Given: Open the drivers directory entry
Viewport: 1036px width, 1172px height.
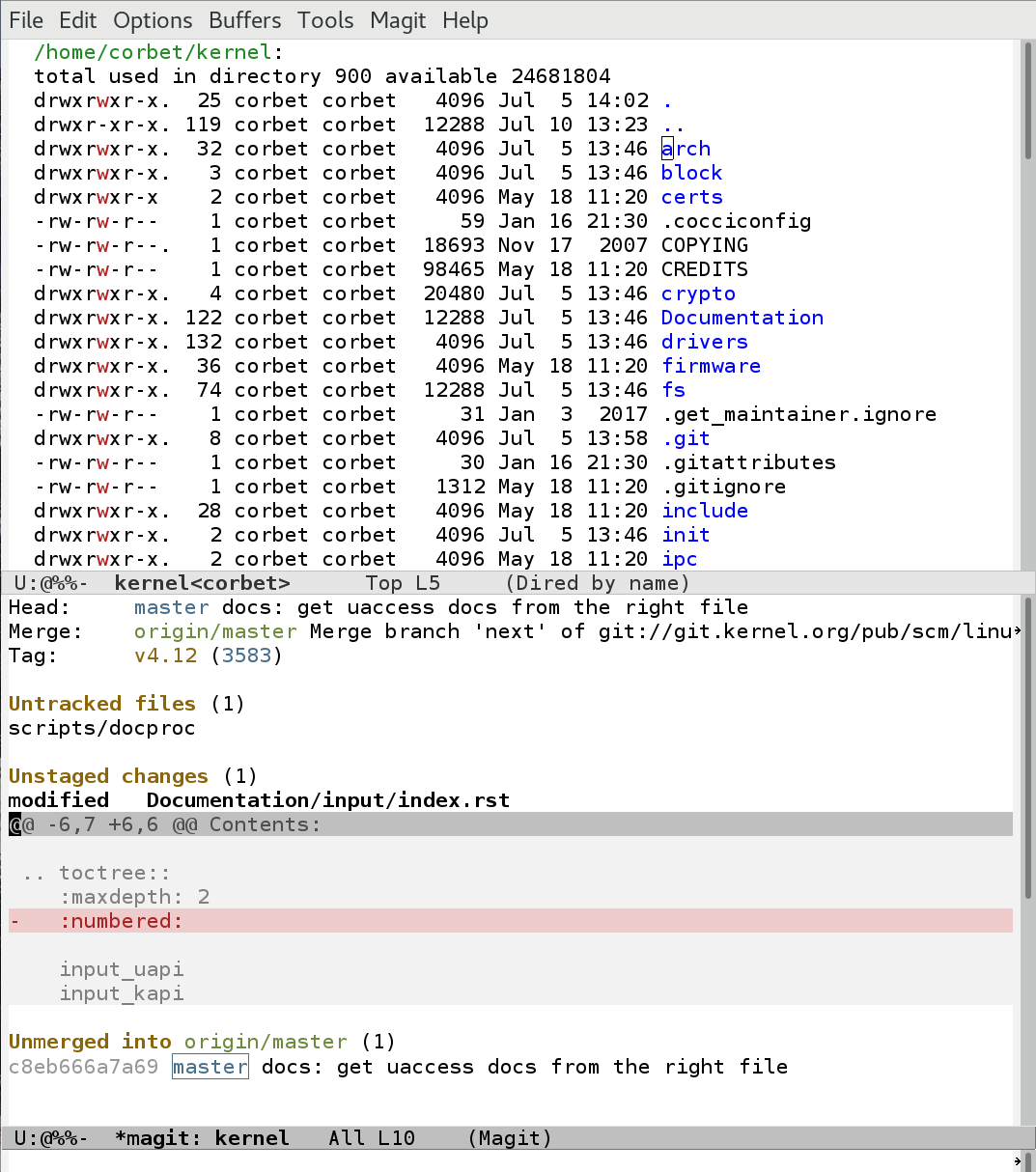Looking at the screenshot, I should [x=704, y=342].
